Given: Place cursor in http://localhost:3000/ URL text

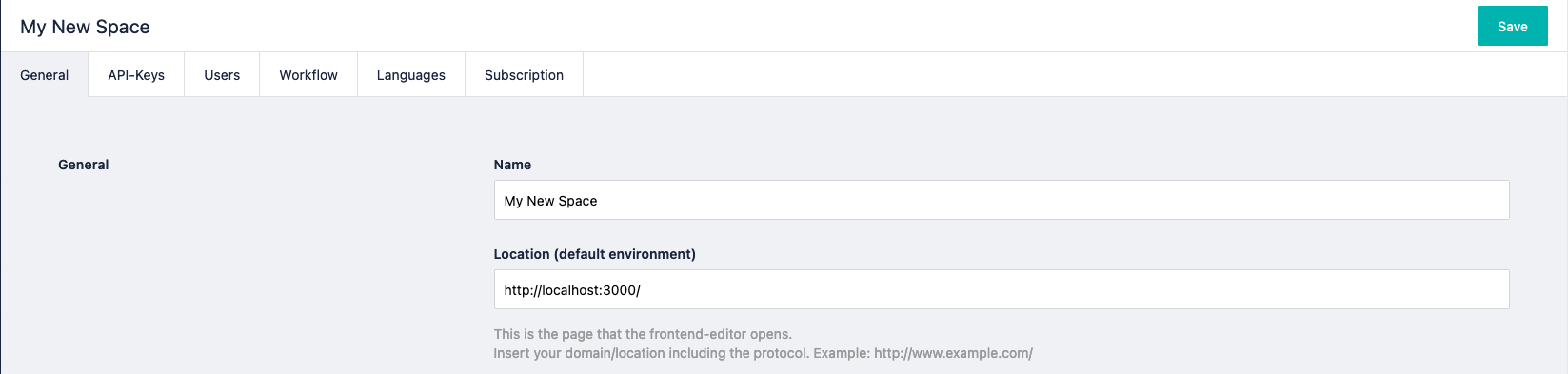Looking at the screenshot, I should point(572,290).
